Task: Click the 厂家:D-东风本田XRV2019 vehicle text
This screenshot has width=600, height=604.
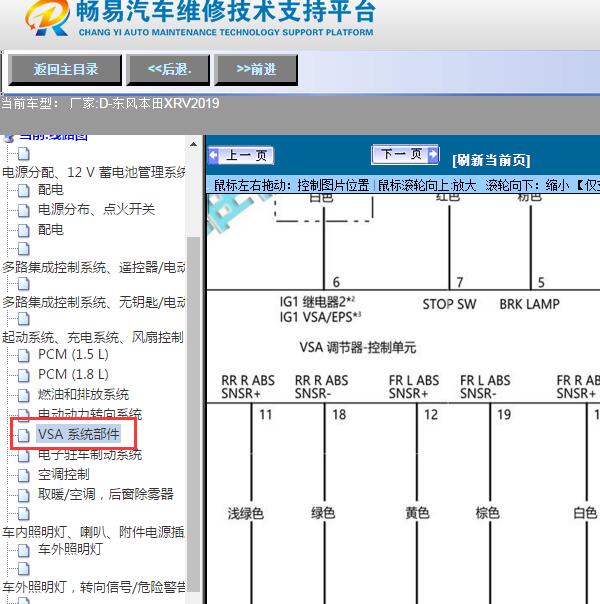Action: 144,104
